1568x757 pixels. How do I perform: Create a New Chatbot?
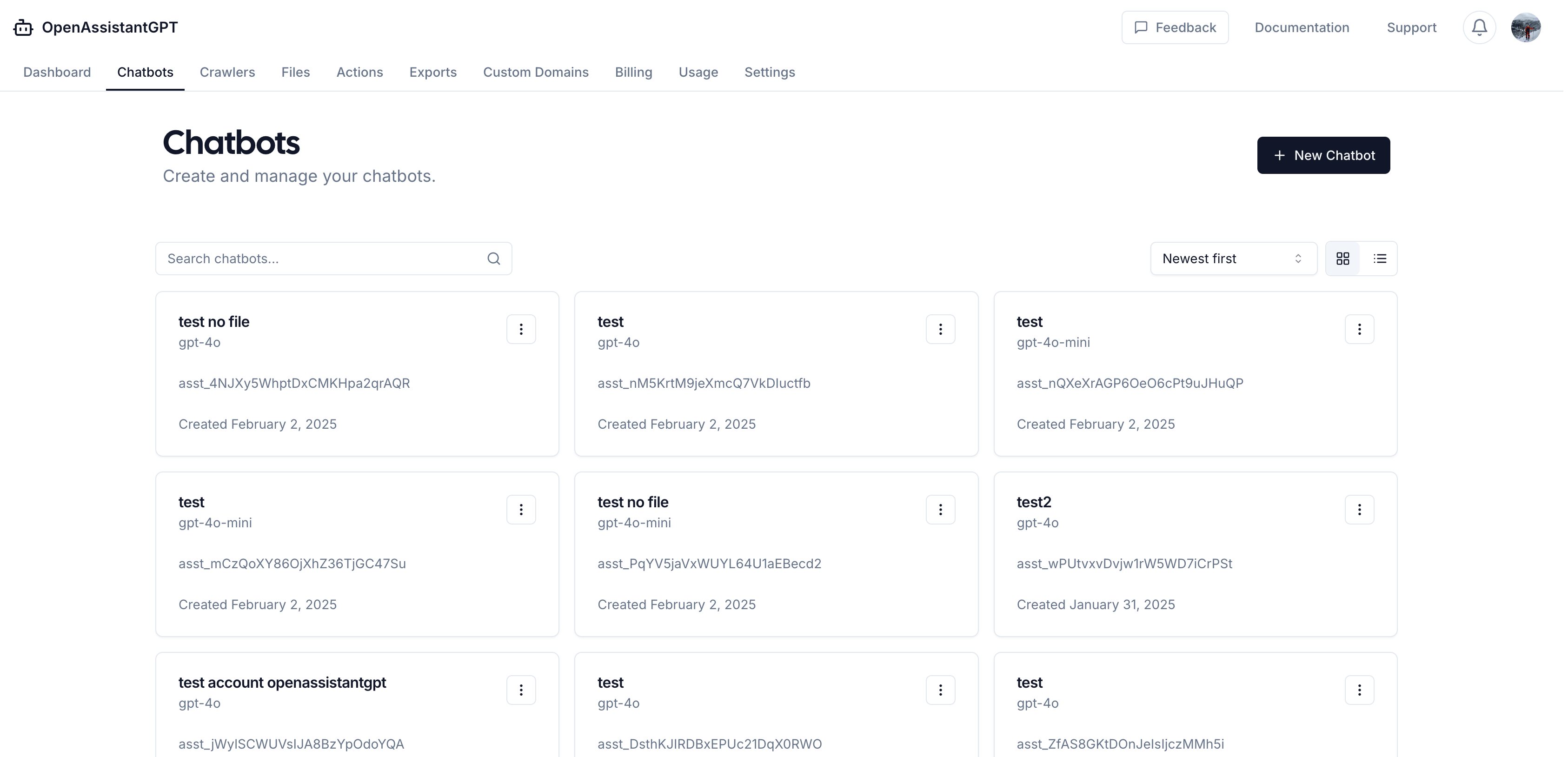click(1323, 155)
